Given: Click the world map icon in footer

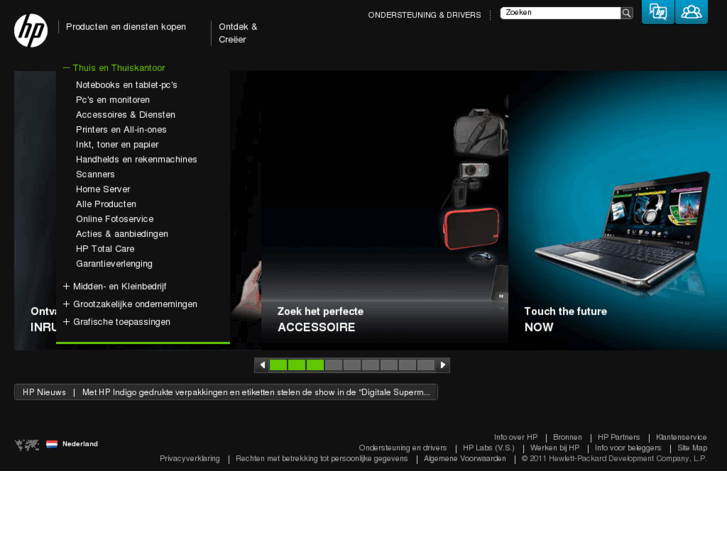Looking at the screenshot, I should (x=27, y=445).
